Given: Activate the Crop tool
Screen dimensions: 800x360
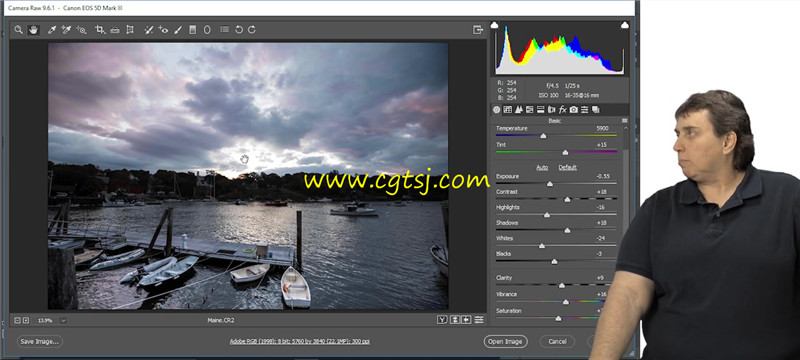Looking at the screenshot, I should [99, 30].
